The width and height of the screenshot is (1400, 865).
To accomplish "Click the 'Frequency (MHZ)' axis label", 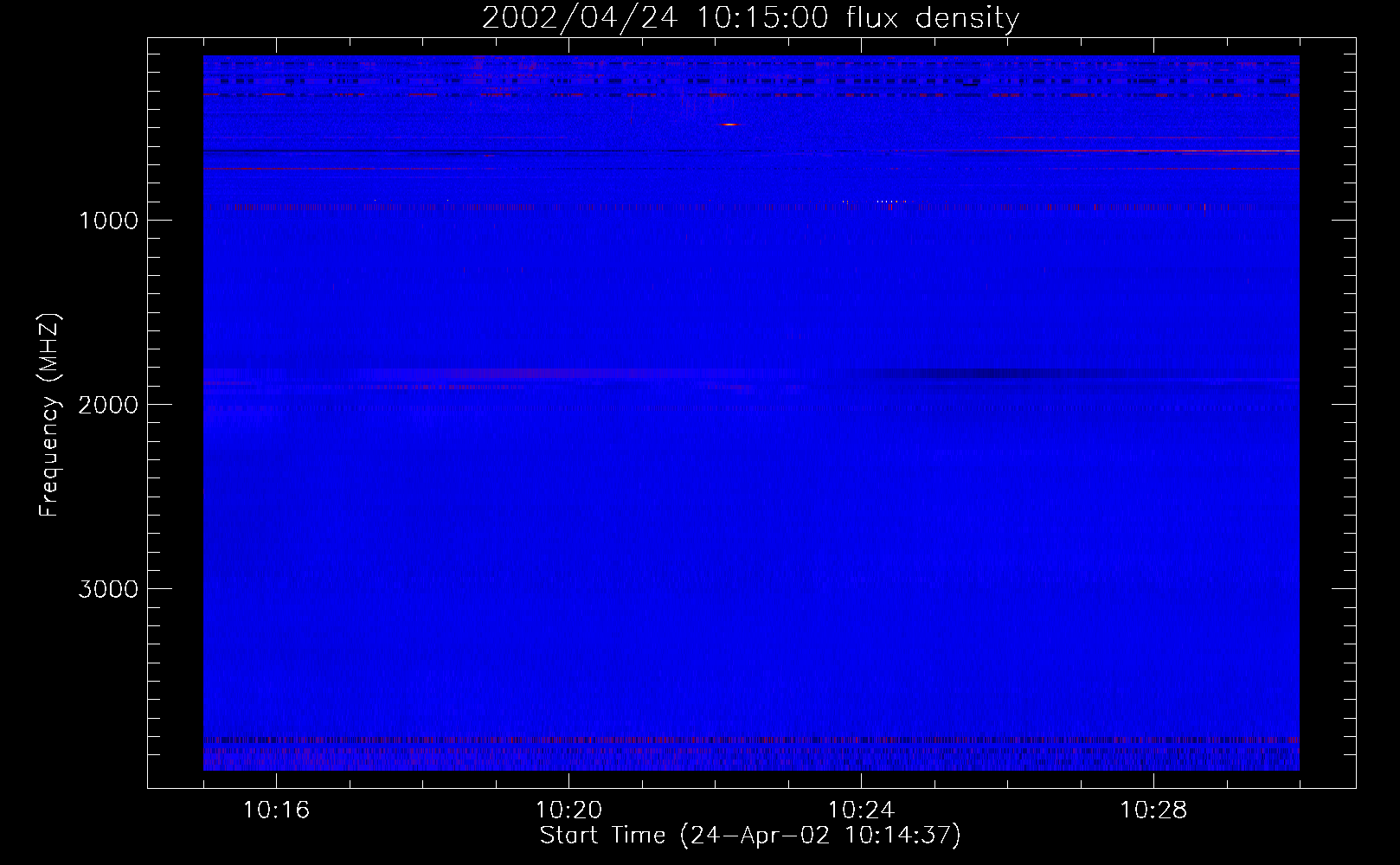I will click(x=49, y=415).
